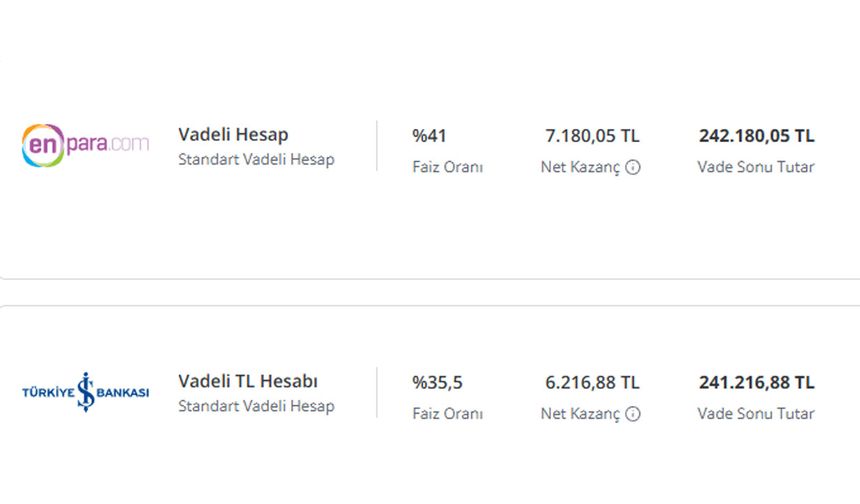Click the Enpara Faiz Oranı label
Viewport: 860px width, 504px height.
pos(448,167)
